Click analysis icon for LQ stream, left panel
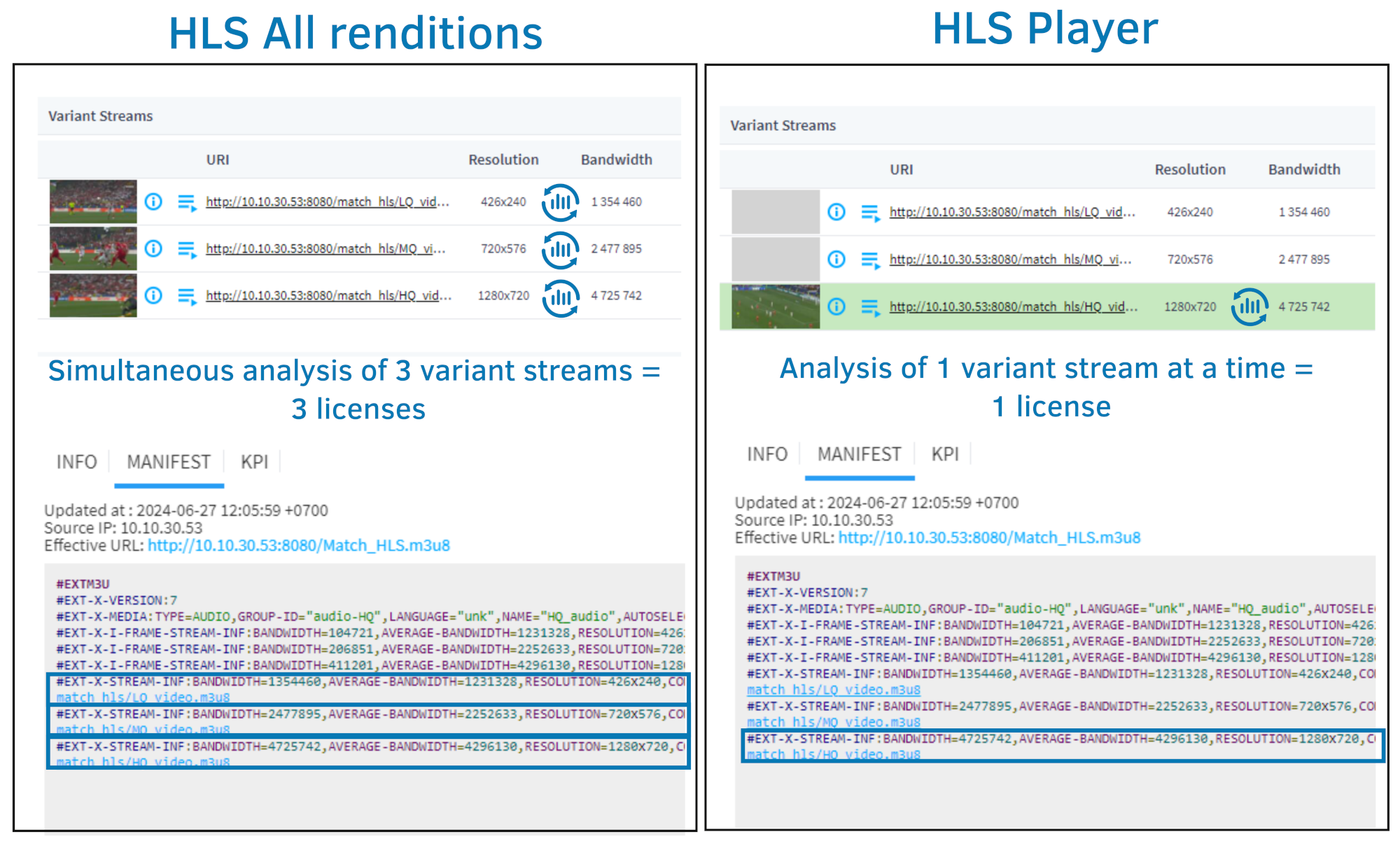The height and width of the screenshot is (848, 1400). point(560,202)
